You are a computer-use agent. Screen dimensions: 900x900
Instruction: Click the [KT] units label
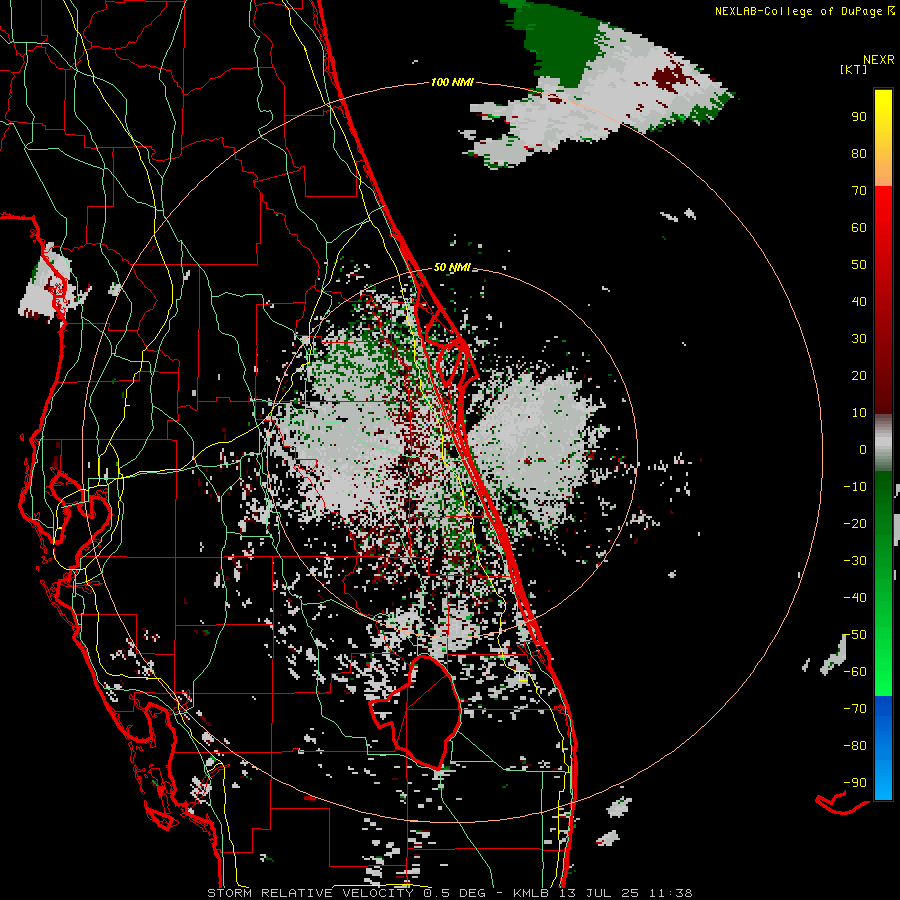854,69
